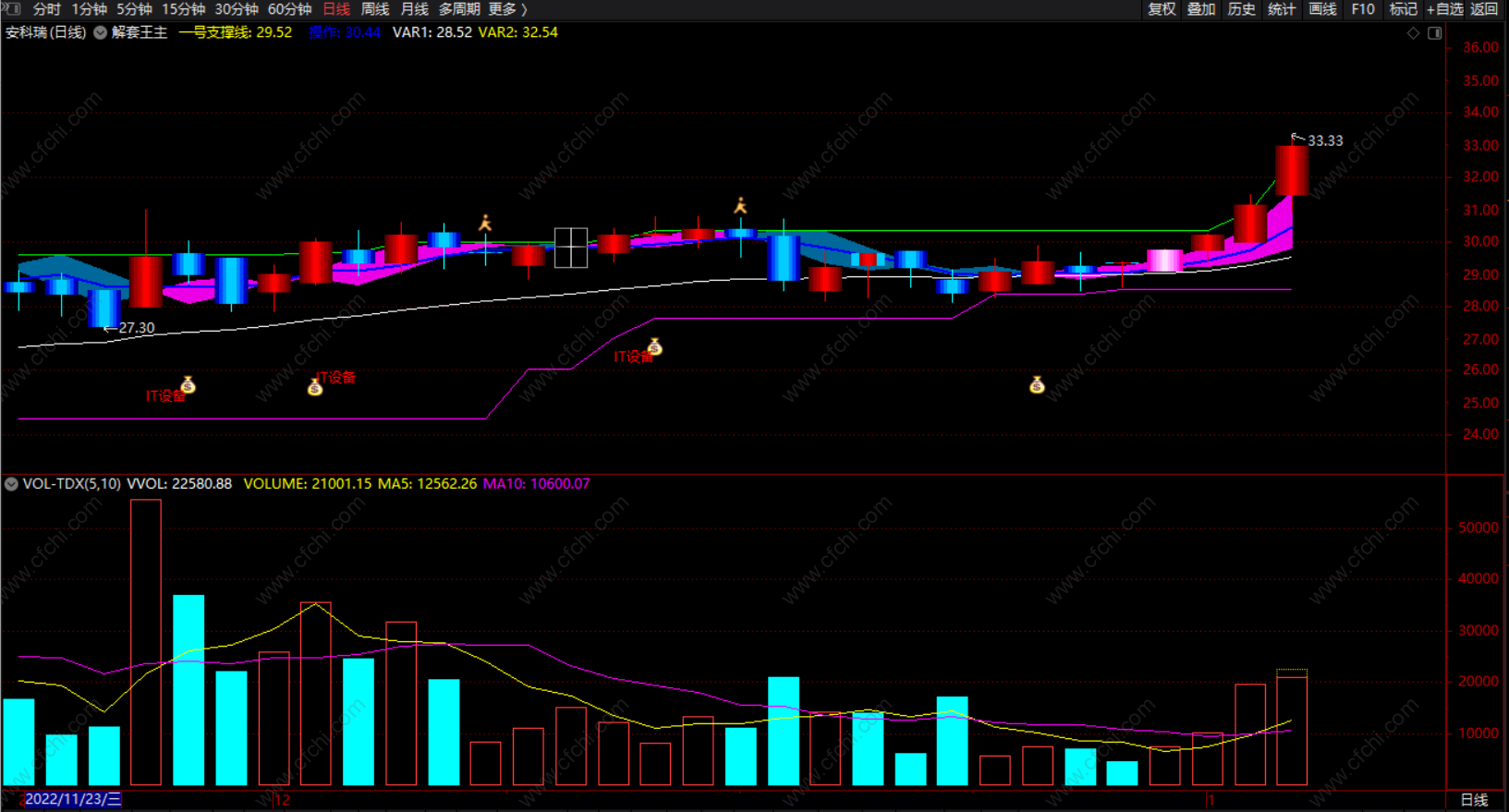
Task: Click the leftmost IT设备 money bag icon
Action: (189, 384)
